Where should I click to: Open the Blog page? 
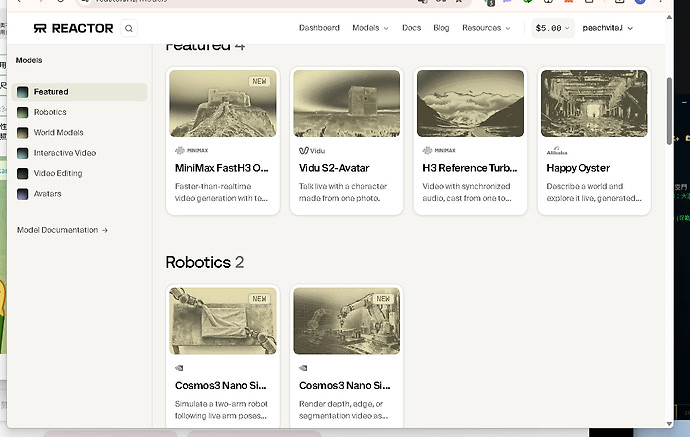(441, 28)
